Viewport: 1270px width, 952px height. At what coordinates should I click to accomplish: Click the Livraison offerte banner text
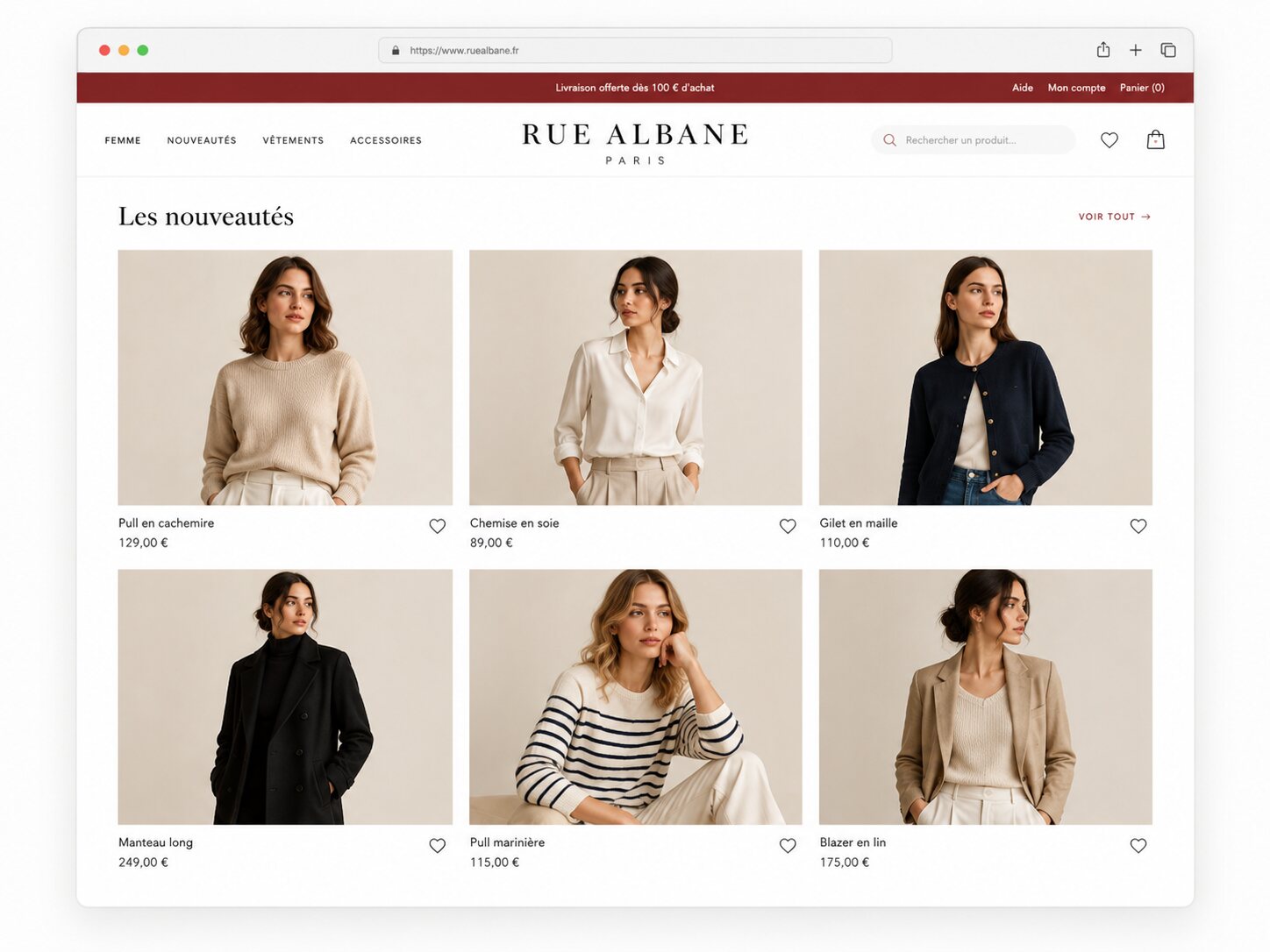[x=635, y=88]
